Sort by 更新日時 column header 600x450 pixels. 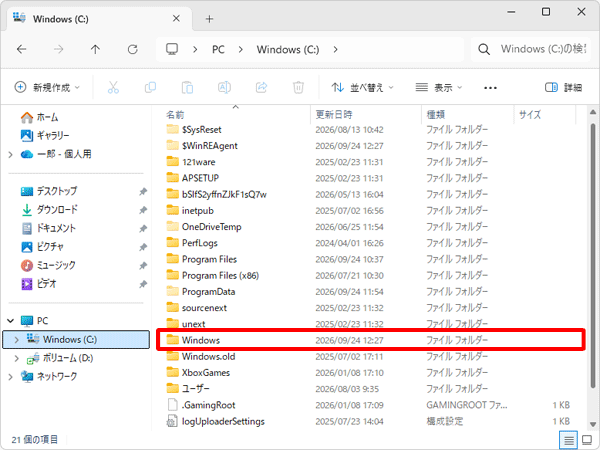[x=334, y=114]
